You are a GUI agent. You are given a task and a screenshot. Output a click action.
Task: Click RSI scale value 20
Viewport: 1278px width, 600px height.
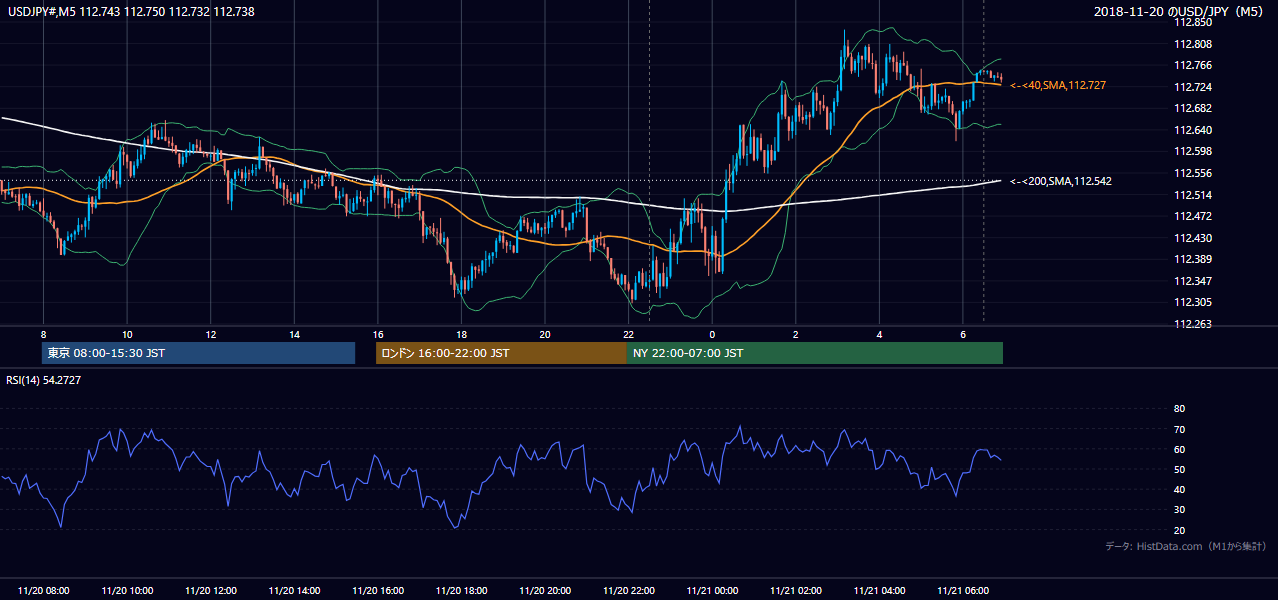tap(1179, 530)
